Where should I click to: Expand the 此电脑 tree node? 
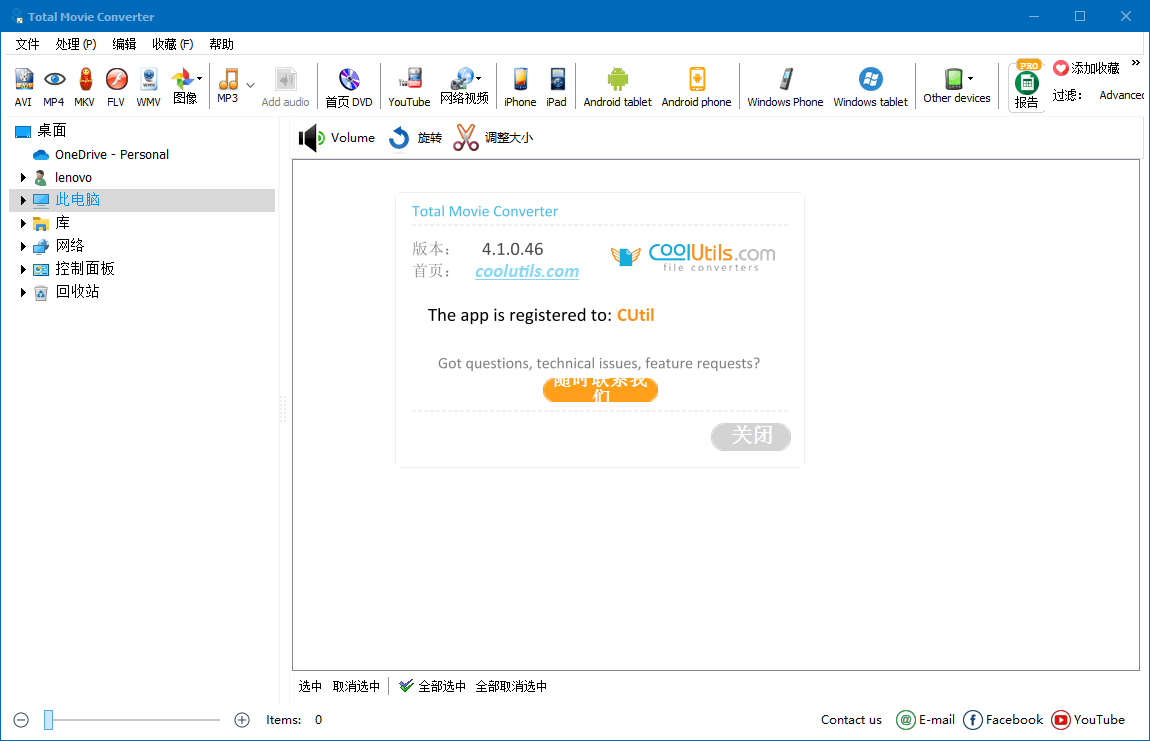pyautogui.click(x=22, y=200)
